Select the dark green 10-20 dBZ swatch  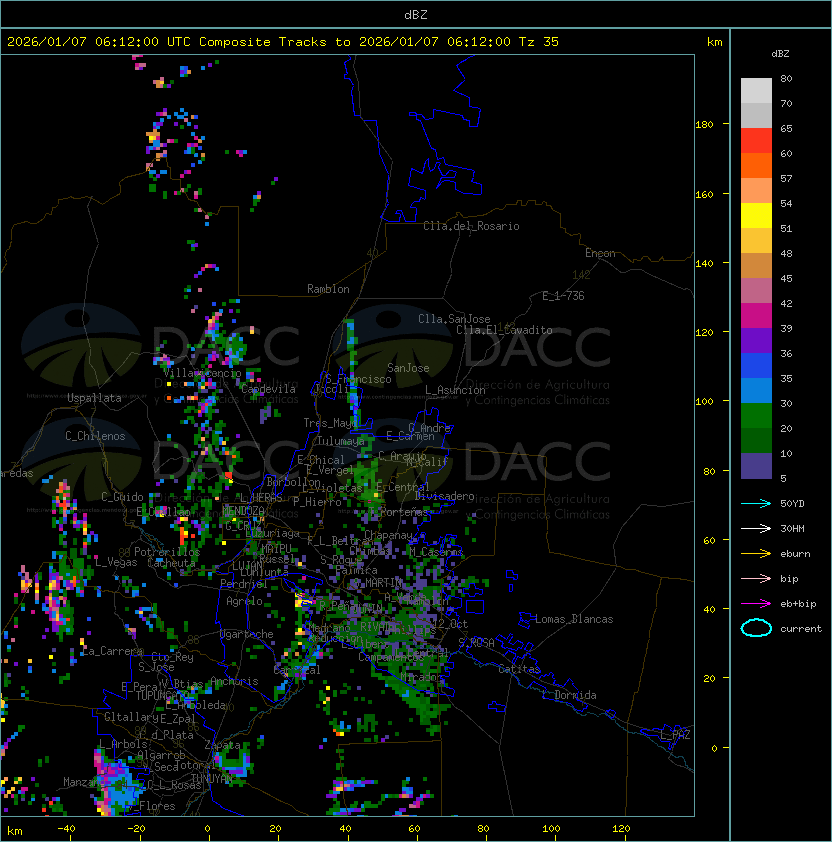coord(756,440)
